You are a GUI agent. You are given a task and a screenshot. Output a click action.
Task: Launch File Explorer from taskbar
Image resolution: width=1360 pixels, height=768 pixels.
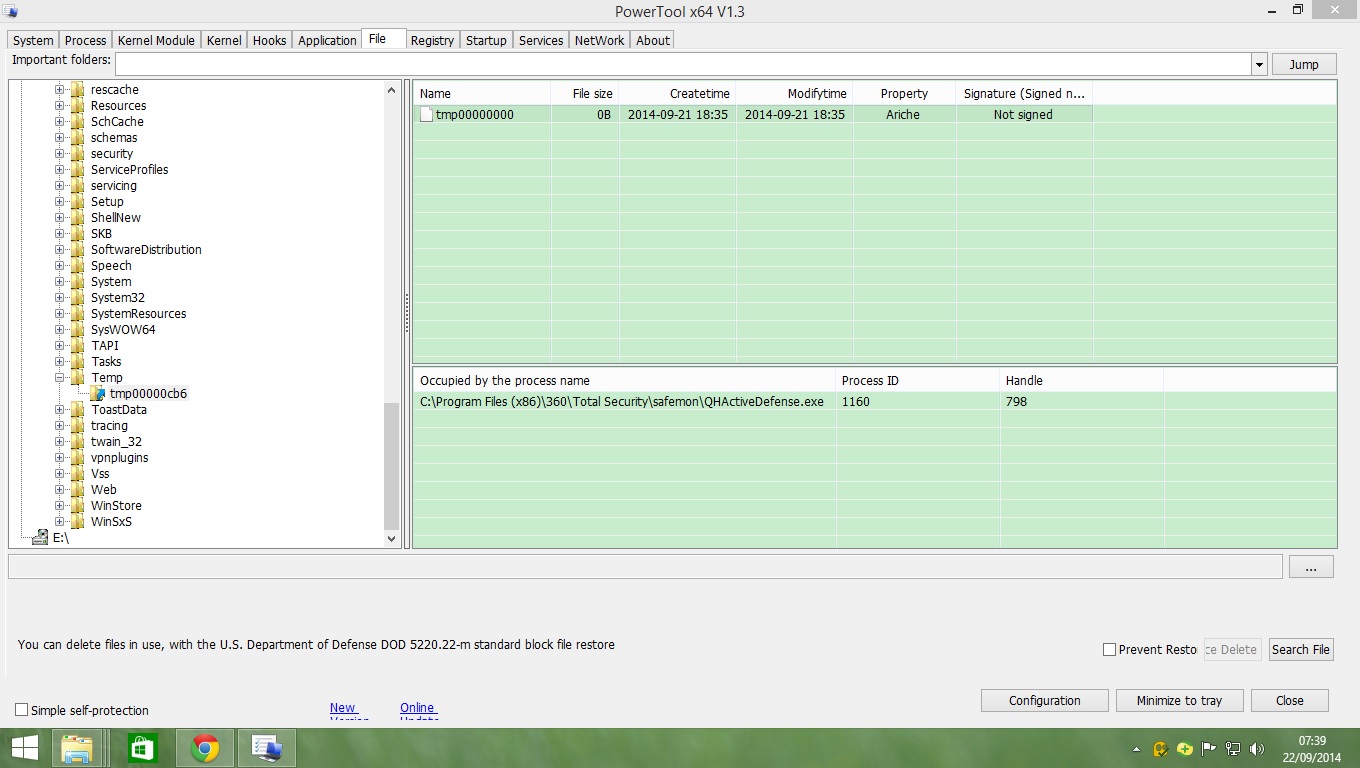(78, 748)
